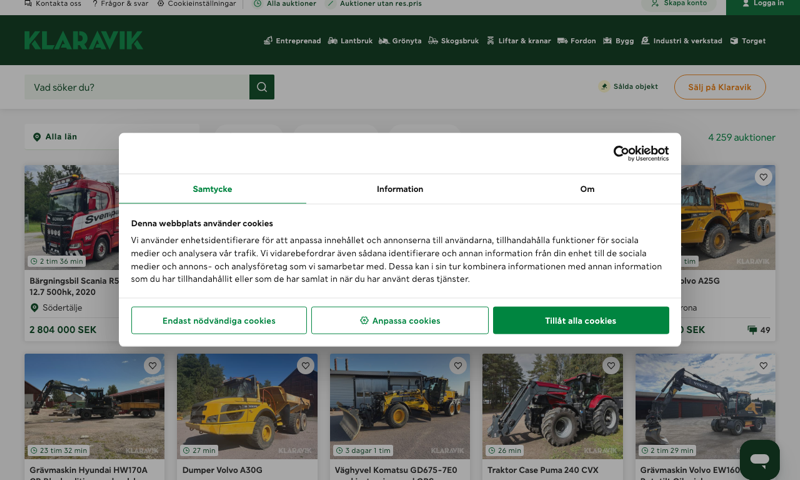
Task: Open the Väghyvel Komatsu GD675 photo
Action: (x=400, y=406)
